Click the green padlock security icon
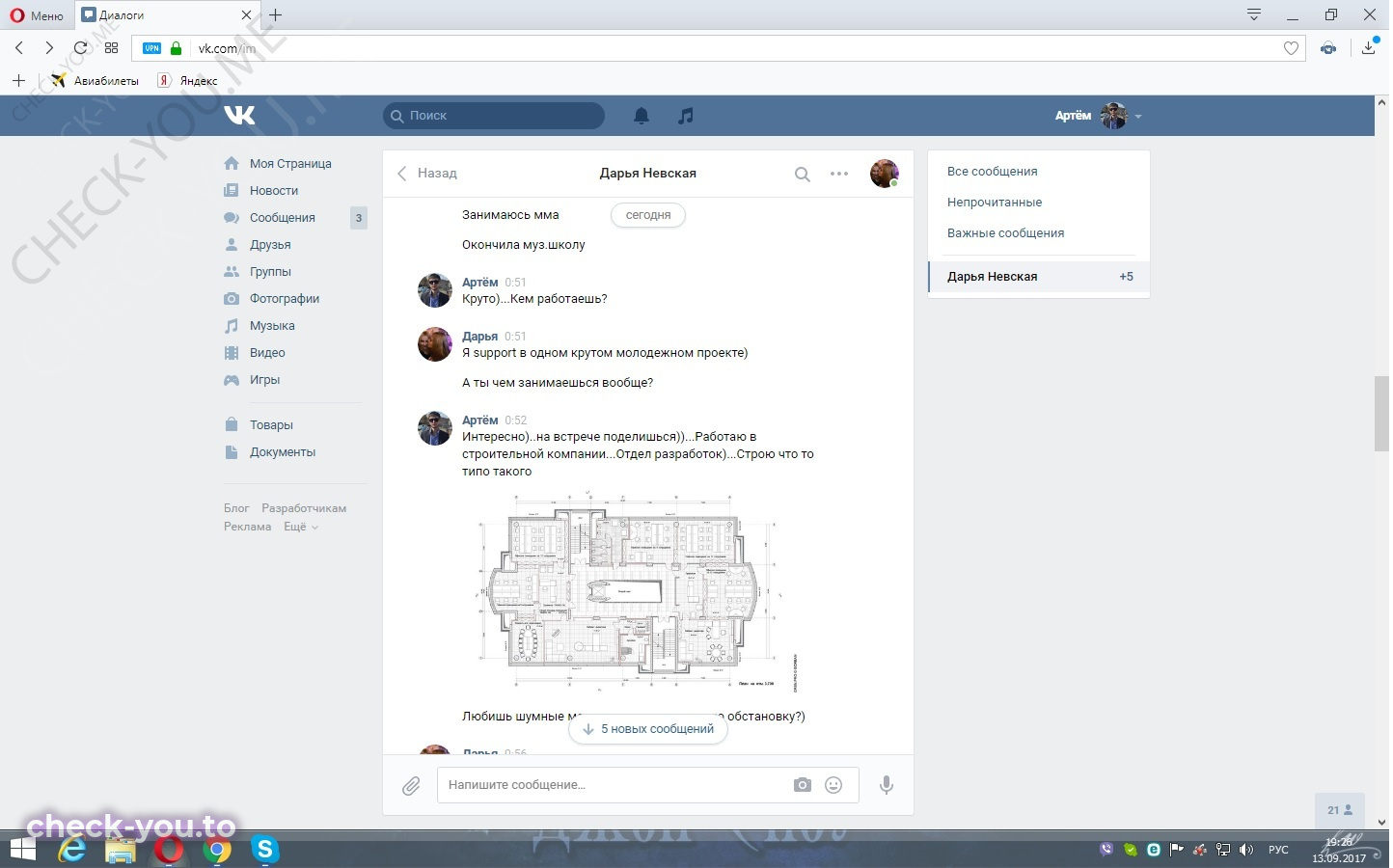The image size is (1393, 868). 176,48
